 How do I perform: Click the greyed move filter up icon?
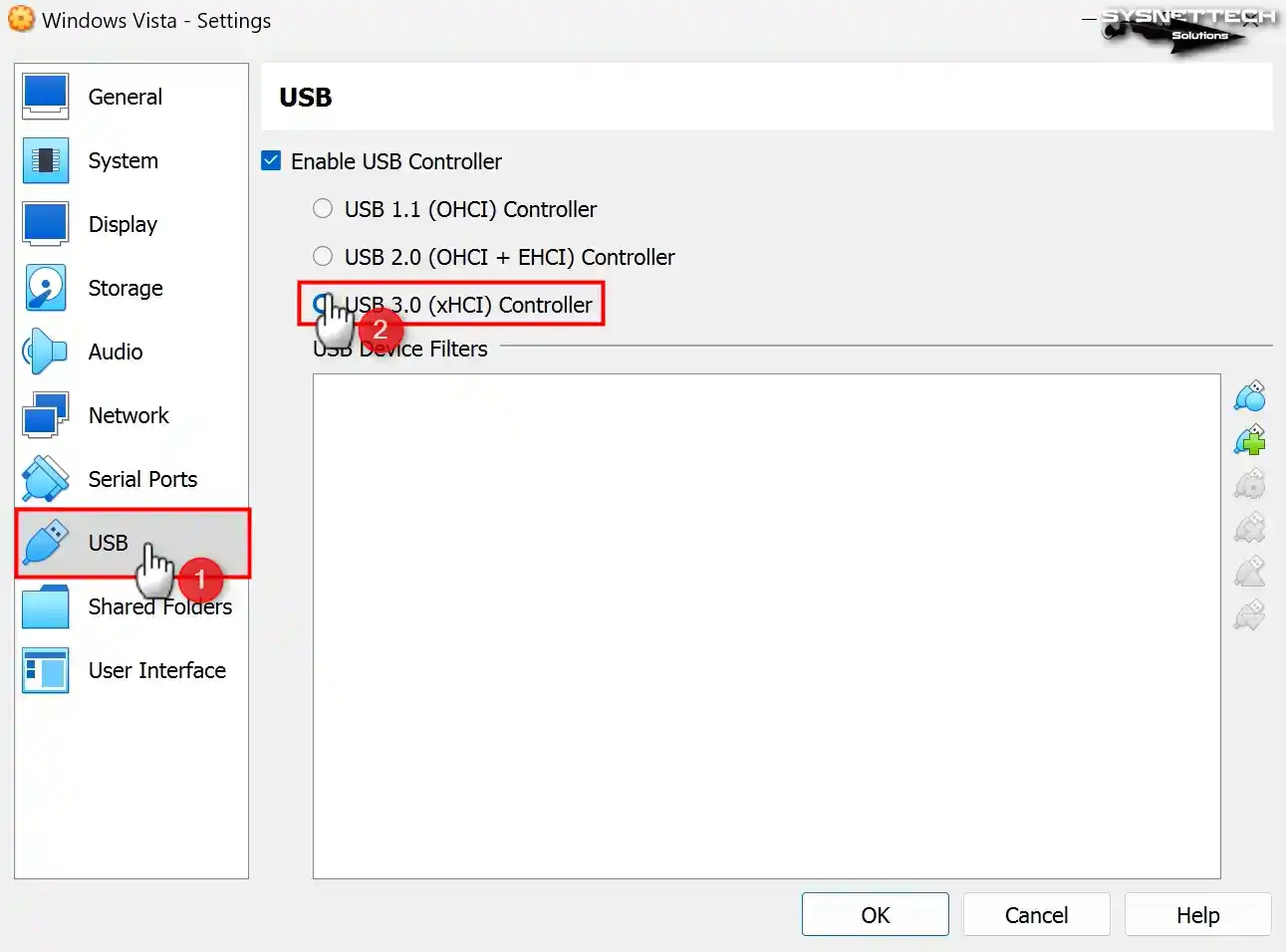[x=1250, y=571]
